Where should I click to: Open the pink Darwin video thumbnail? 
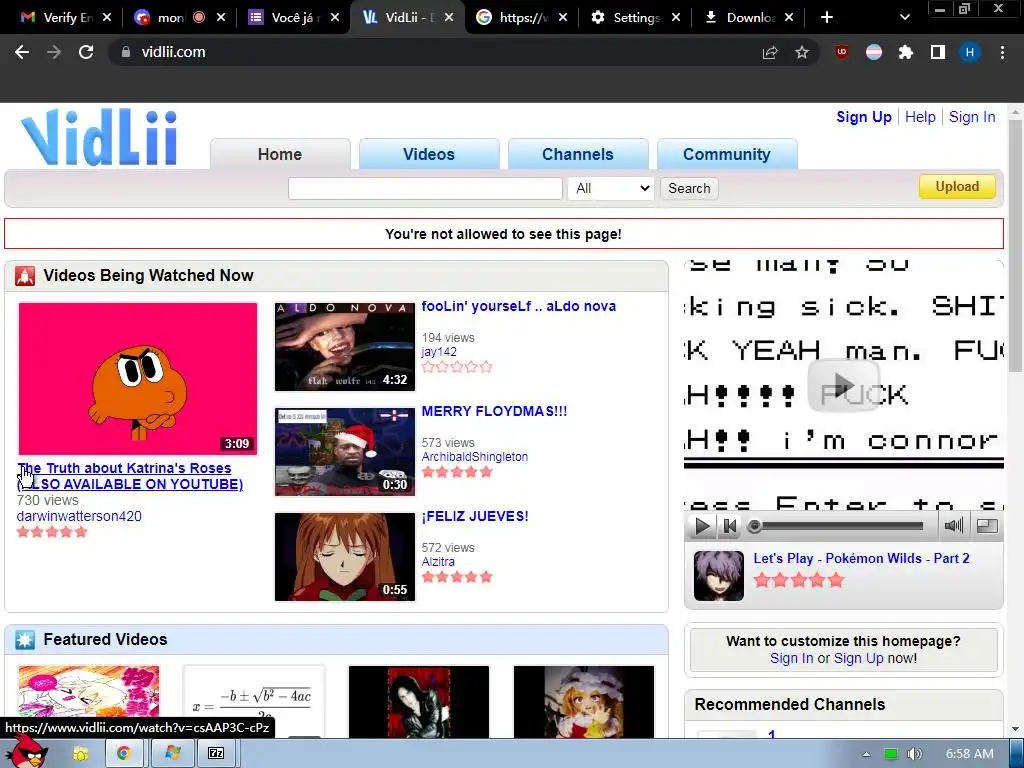pos(138,379)
